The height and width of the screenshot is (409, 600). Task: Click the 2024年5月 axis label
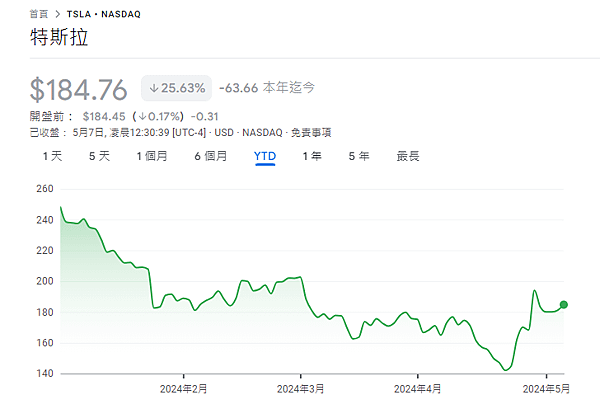click(546, 389)
